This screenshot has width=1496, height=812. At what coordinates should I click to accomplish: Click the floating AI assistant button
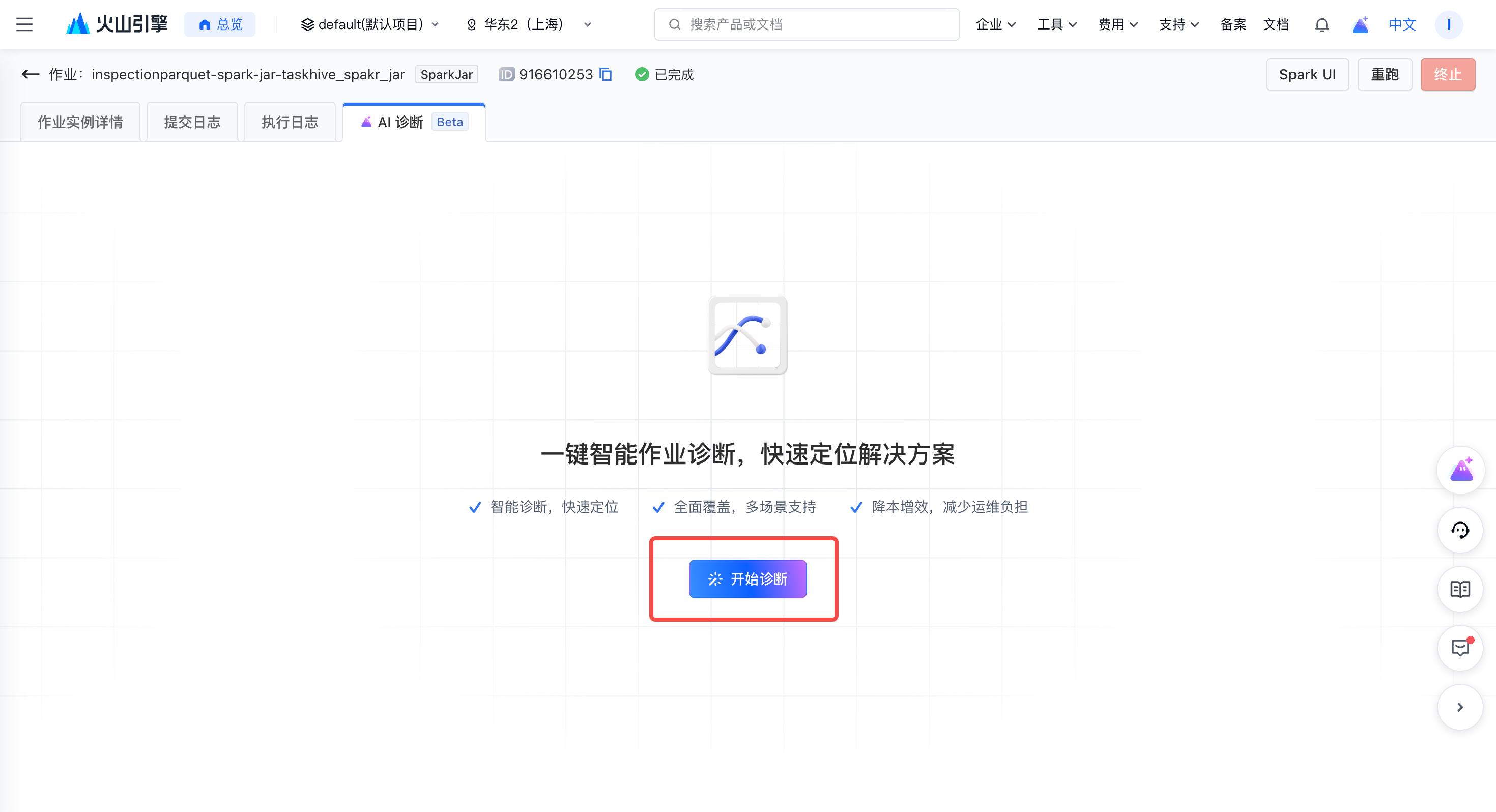pos(1460,470)
